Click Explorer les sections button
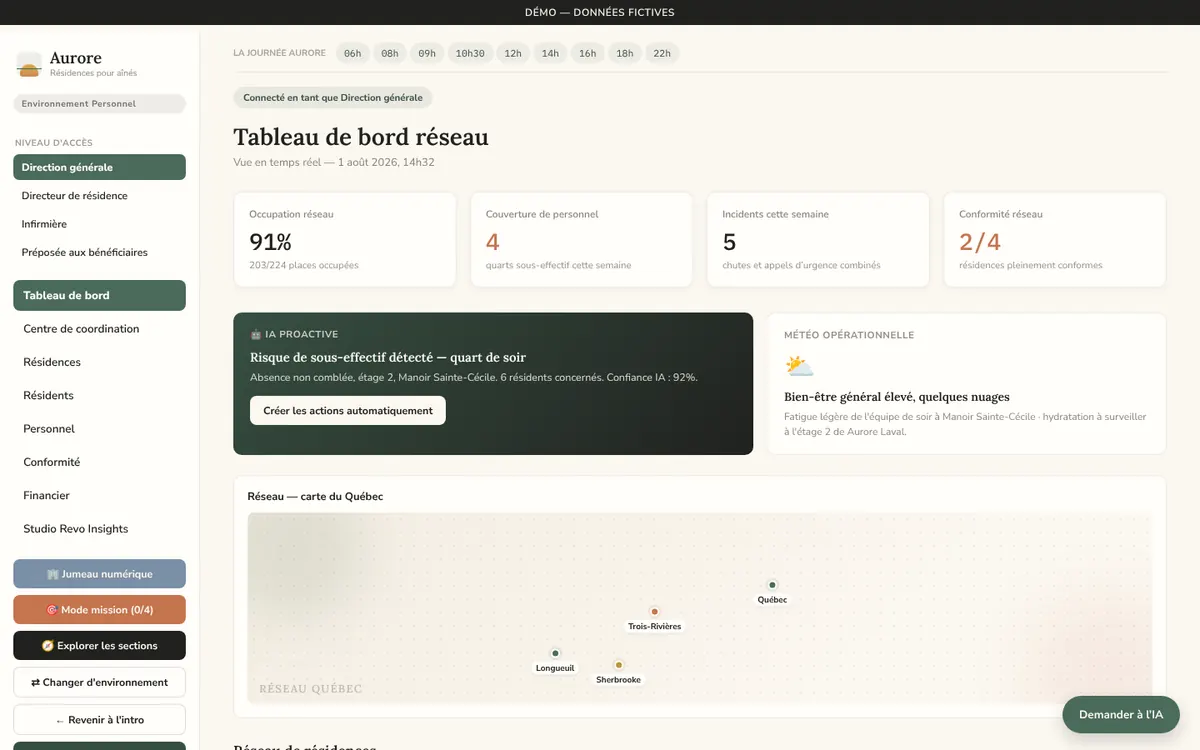The height and width of the screenshot is (750, 1200). tap(99, 646)
